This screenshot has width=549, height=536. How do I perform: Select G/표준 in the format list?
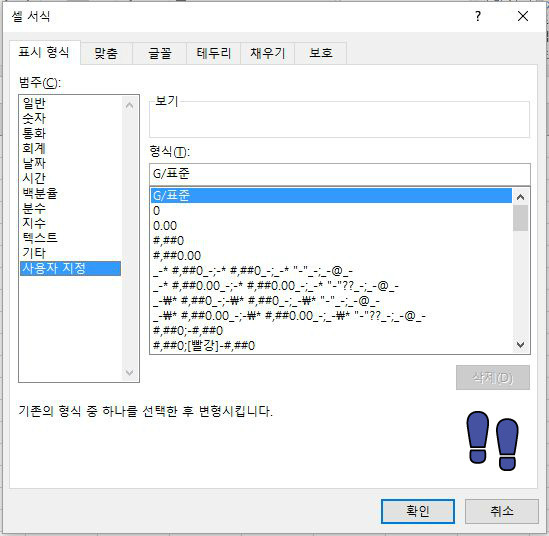pos(331,196)
